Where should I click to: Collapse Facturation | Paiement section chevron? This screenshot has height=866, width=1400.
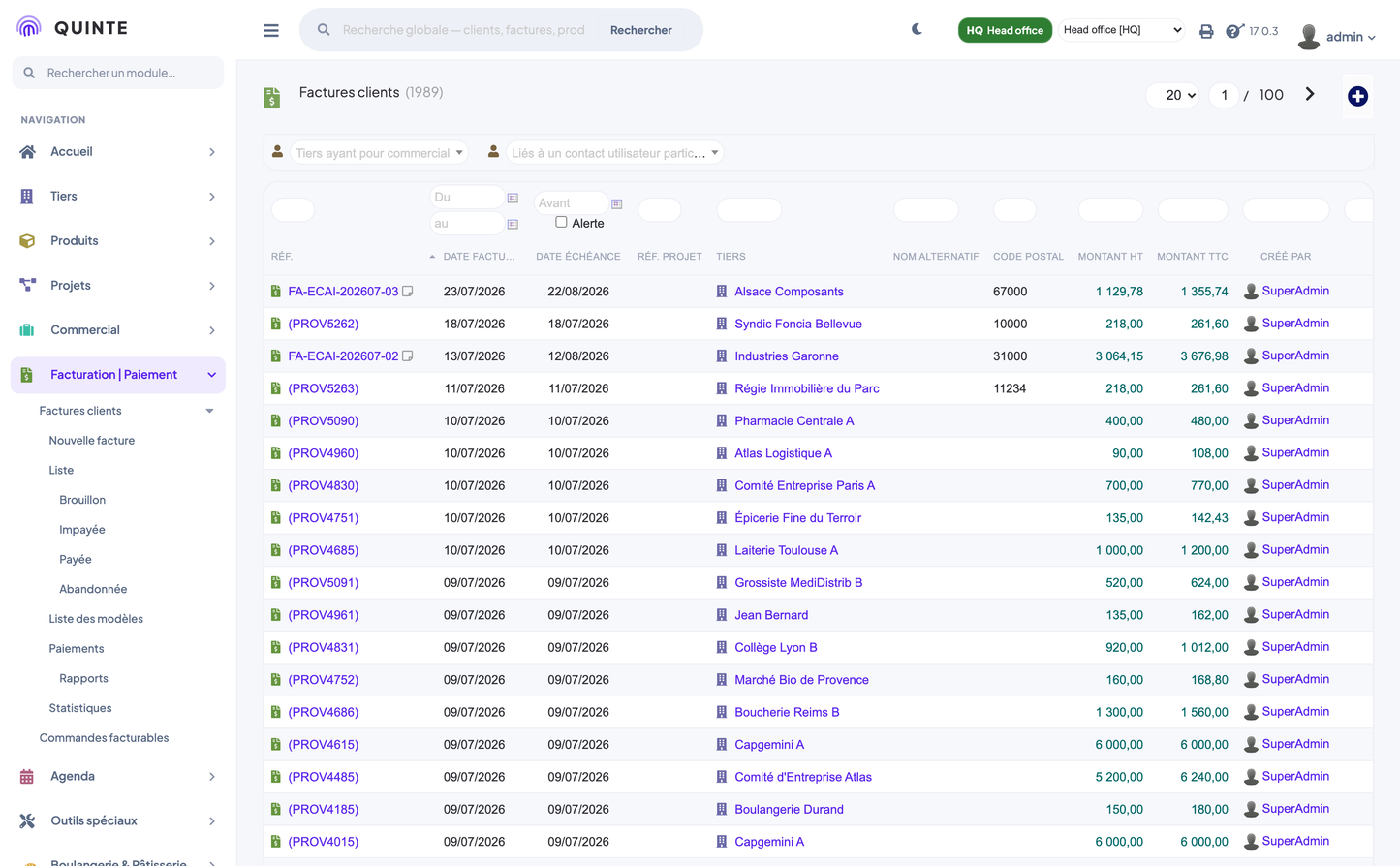[211, 375]
